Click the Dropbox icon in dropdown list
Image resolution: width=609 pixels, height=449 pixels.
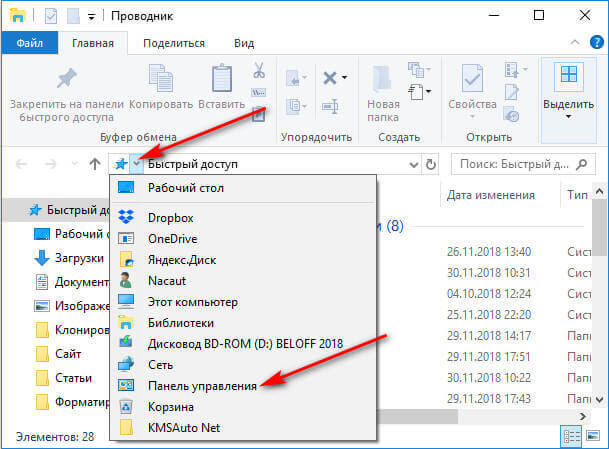click(x=126, y=217)
